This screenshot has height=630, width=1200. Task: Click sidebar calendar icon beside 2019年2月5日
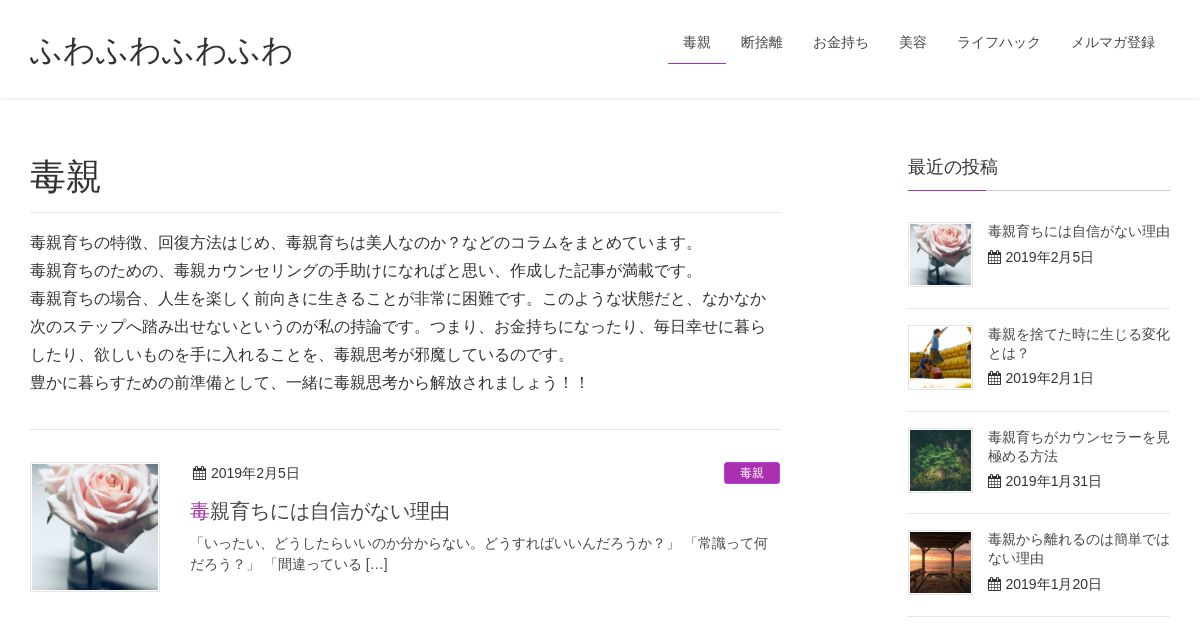[994, 257]
